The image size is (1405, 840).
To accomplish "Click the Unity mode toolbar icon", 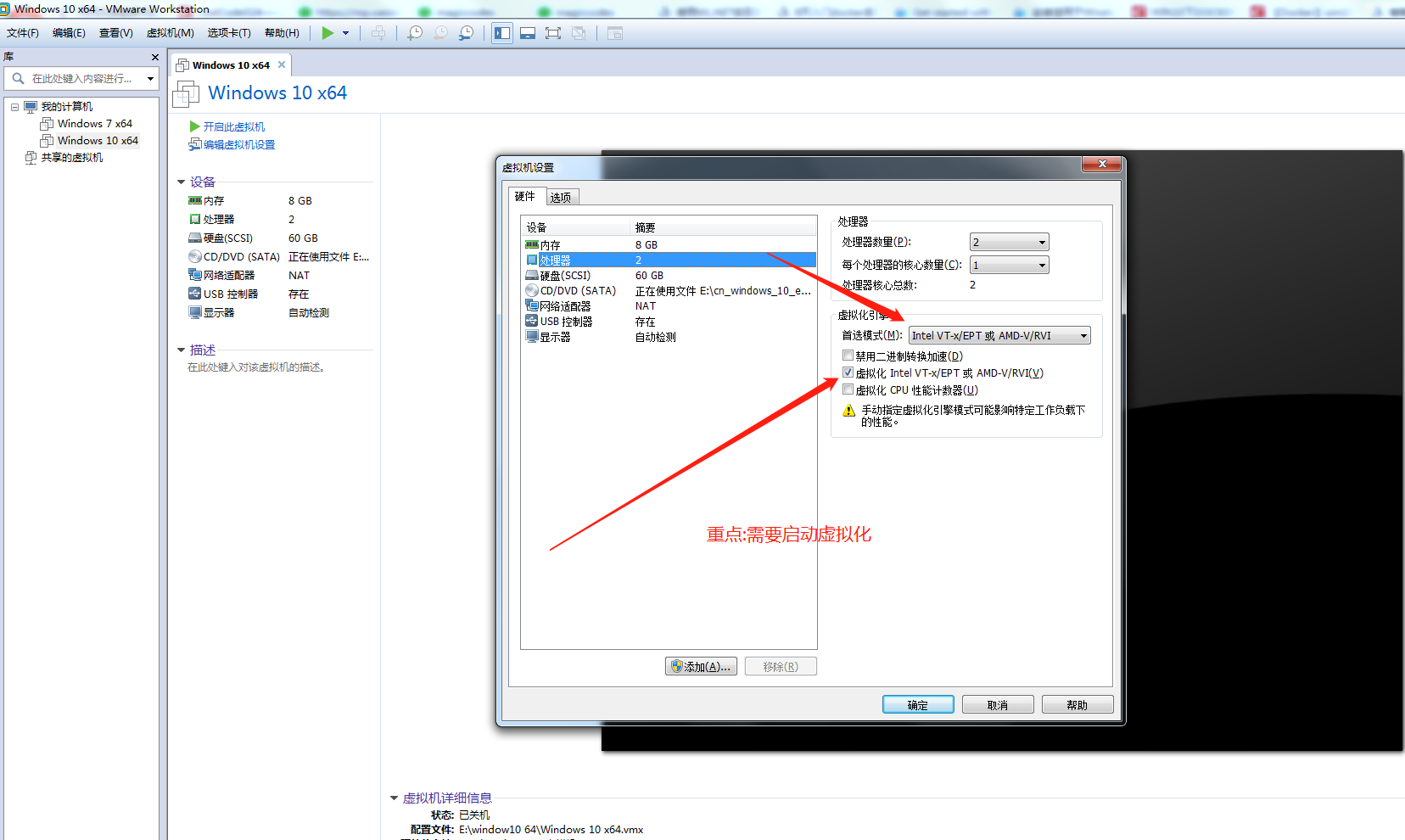I will point(579,33).
